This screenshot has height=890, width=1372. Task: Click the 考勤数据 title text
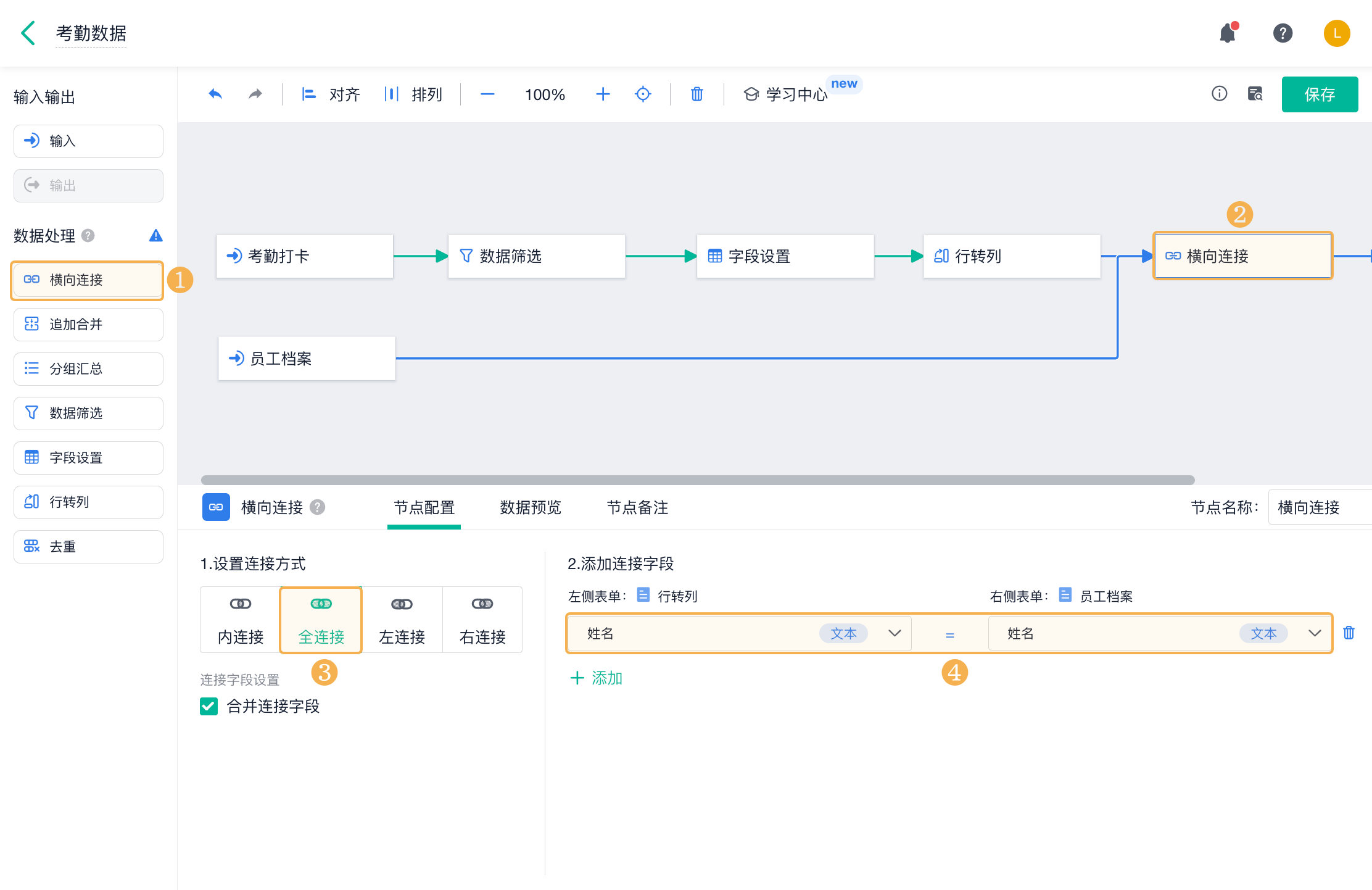click(91, 33)
